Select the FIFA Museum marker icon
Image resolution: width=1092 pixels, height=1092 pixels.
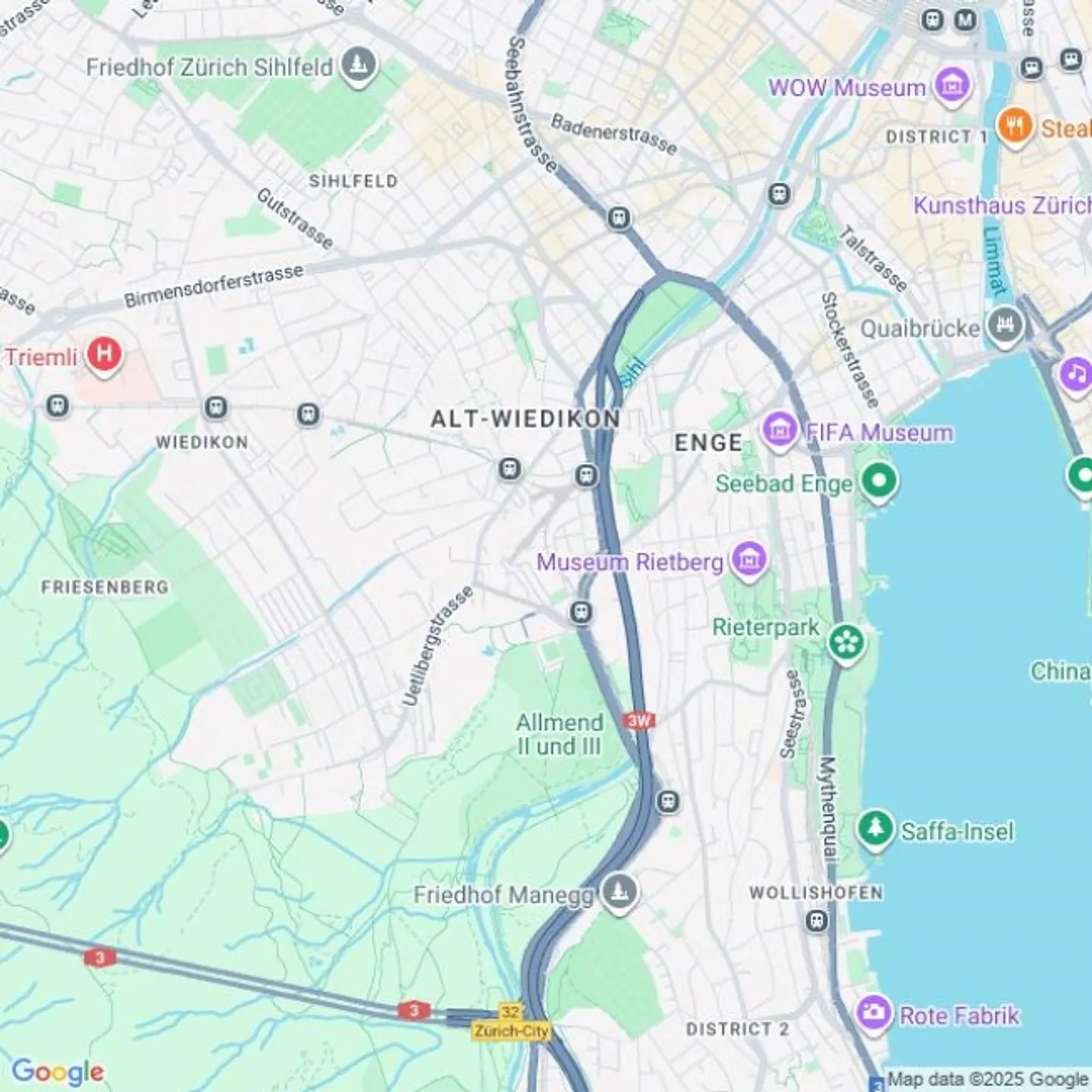click(780, 431)
